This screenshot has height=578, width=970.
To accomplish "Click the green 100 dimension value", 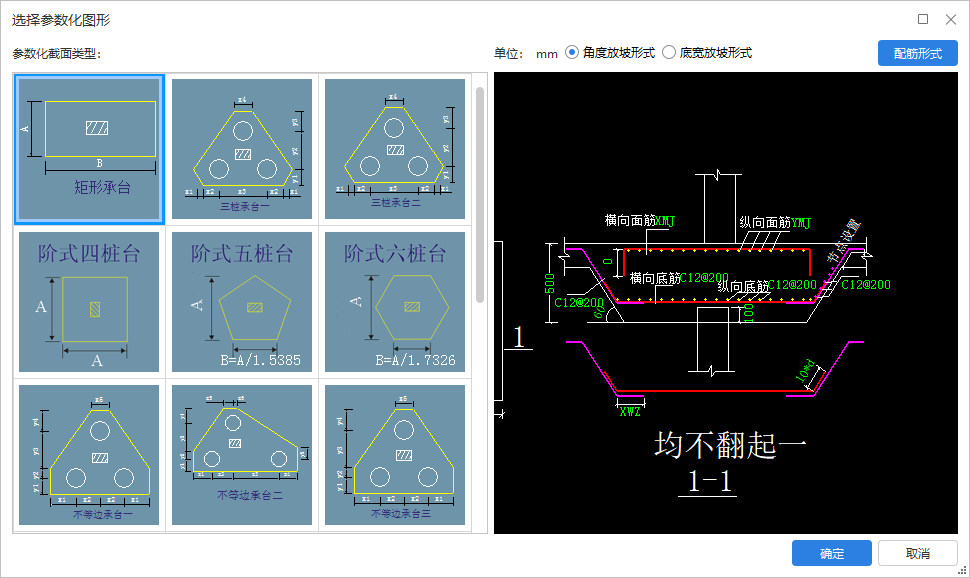I will [x=749, y=313].
